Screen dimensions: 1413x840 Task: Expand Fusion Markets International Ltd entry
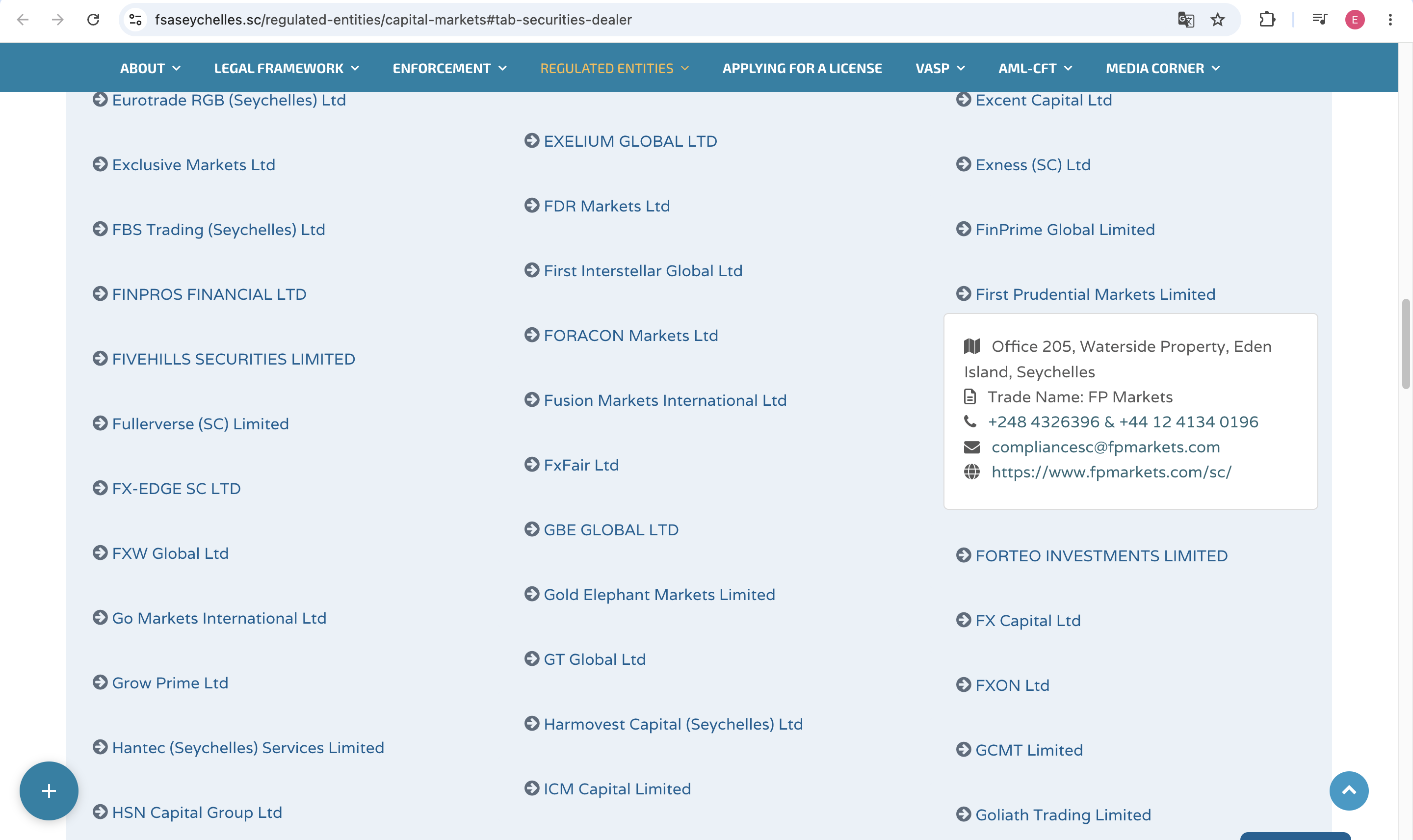[x=665, y=401]
